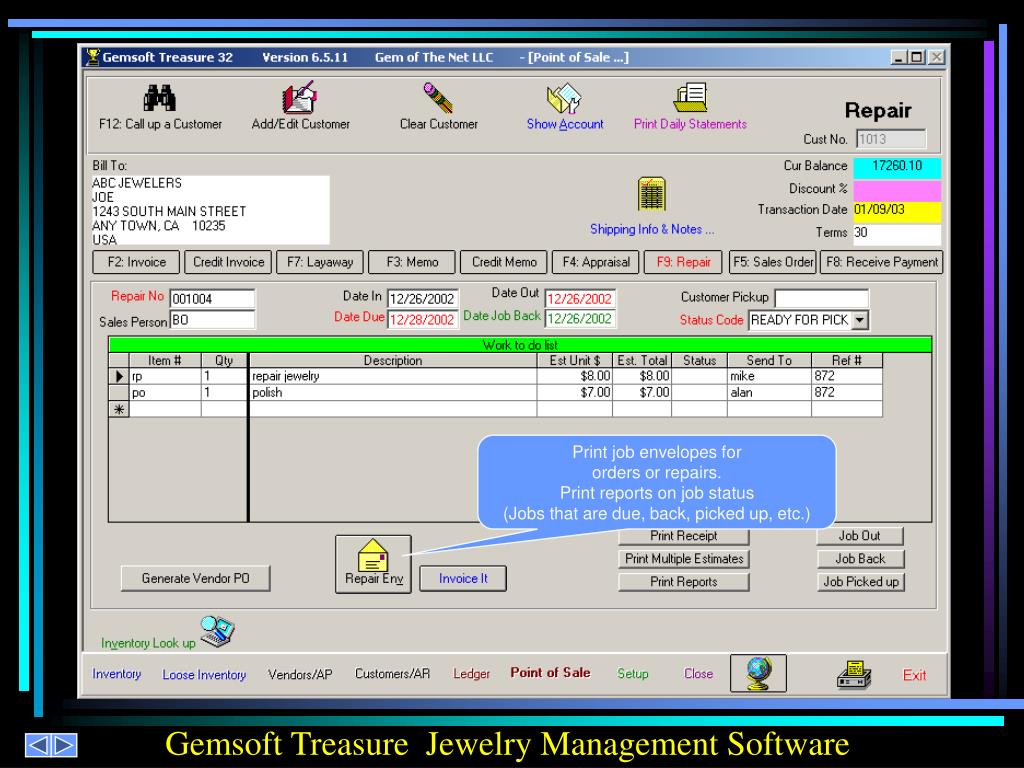
Task: Select the rp row arrow indicator
Action: (x=119, y=376)
